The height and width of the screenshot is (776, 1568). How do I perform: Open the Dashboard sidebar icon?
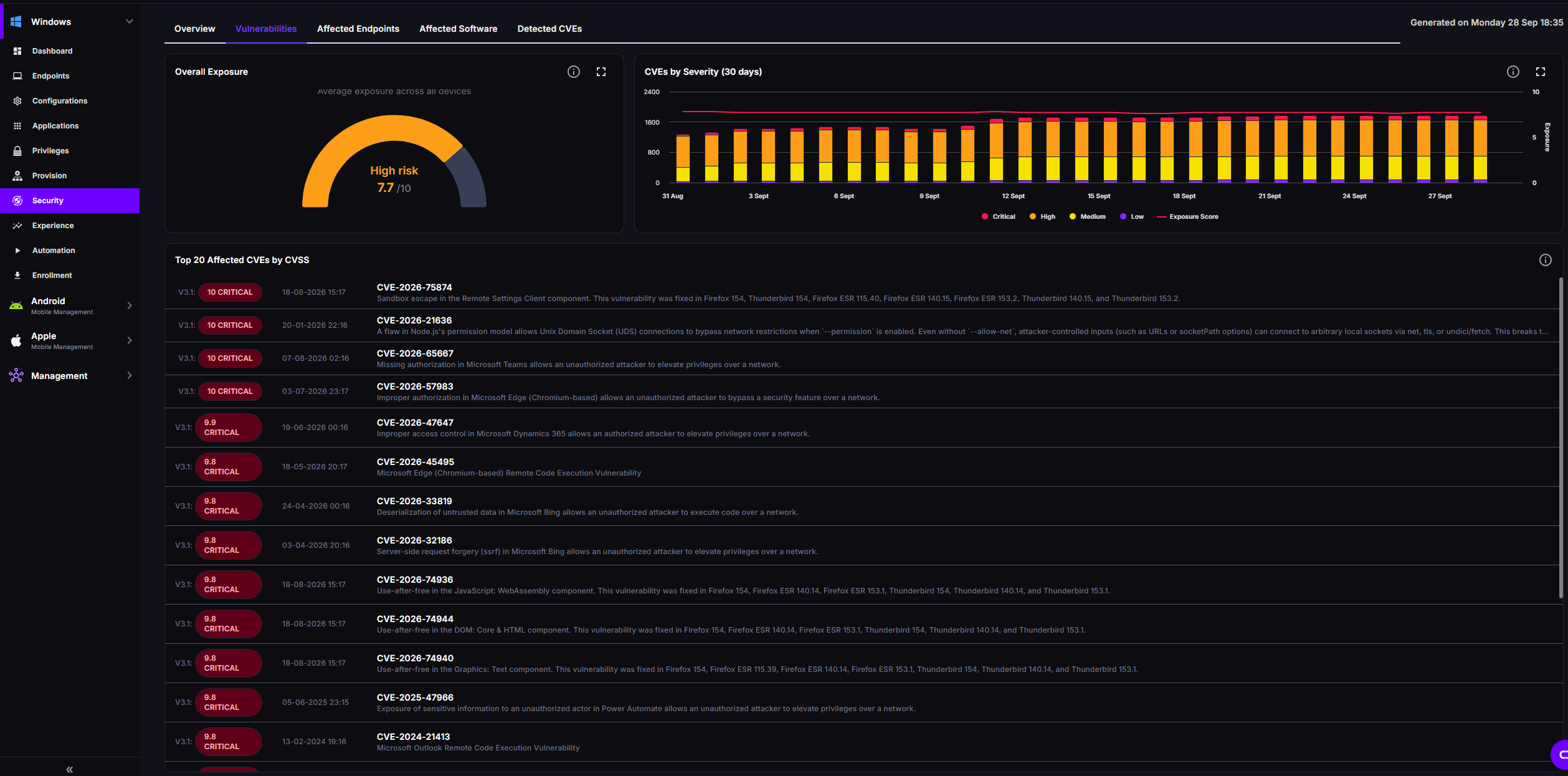pos(17,51)
